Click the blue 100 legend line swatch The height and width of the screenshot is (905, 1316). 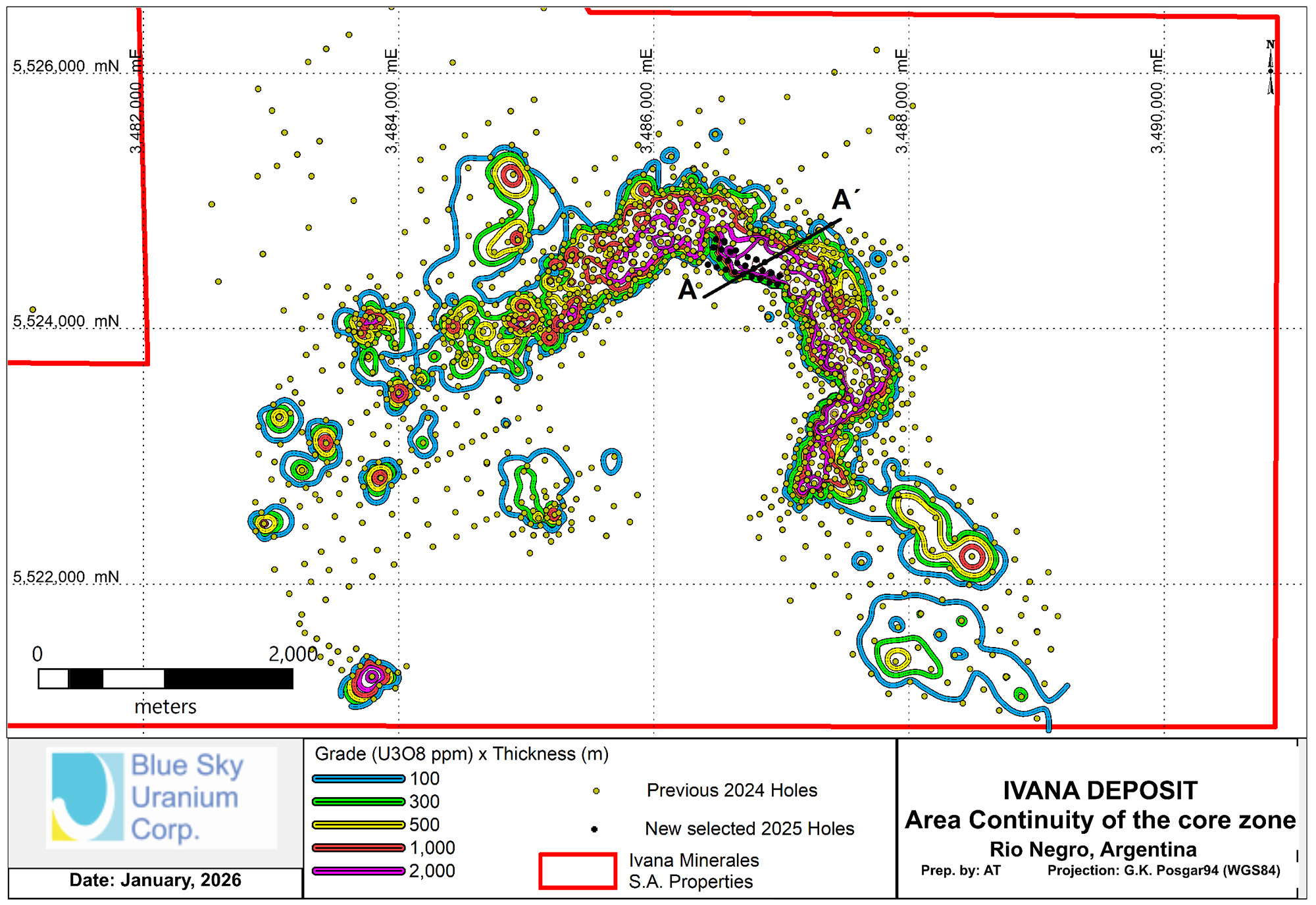point(358,779)
